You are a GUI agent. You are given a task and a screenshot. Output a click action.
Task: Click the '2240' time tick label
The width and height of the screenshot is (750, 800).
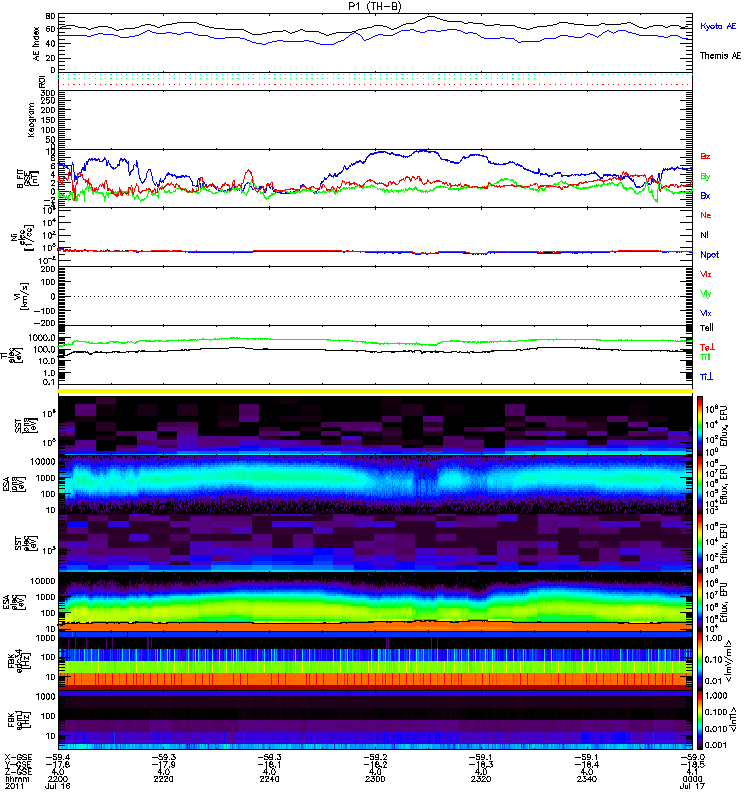(269, 779)
